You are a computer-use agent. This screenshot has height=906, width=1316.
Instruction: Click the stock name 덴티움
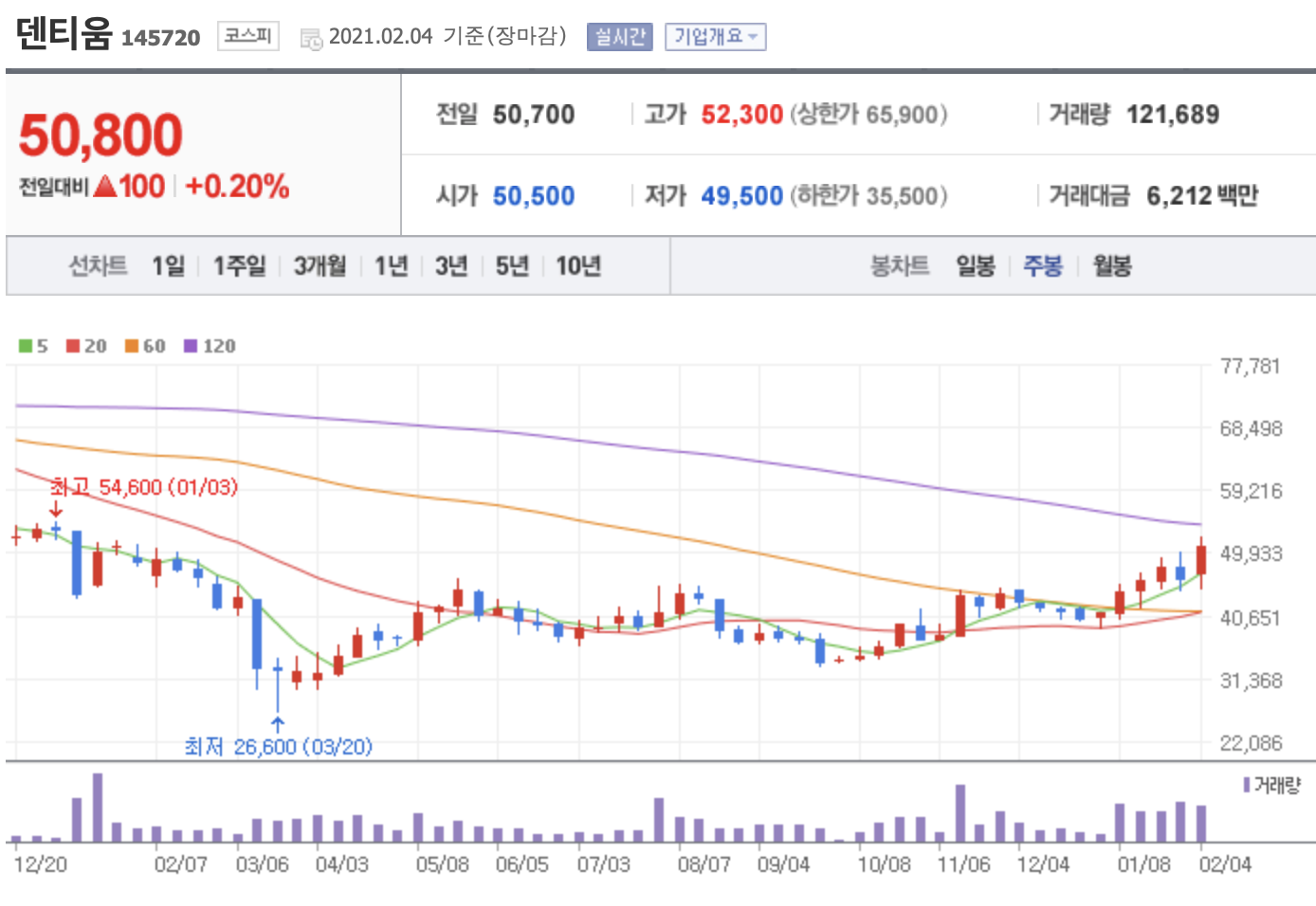[x=64, y=34]
